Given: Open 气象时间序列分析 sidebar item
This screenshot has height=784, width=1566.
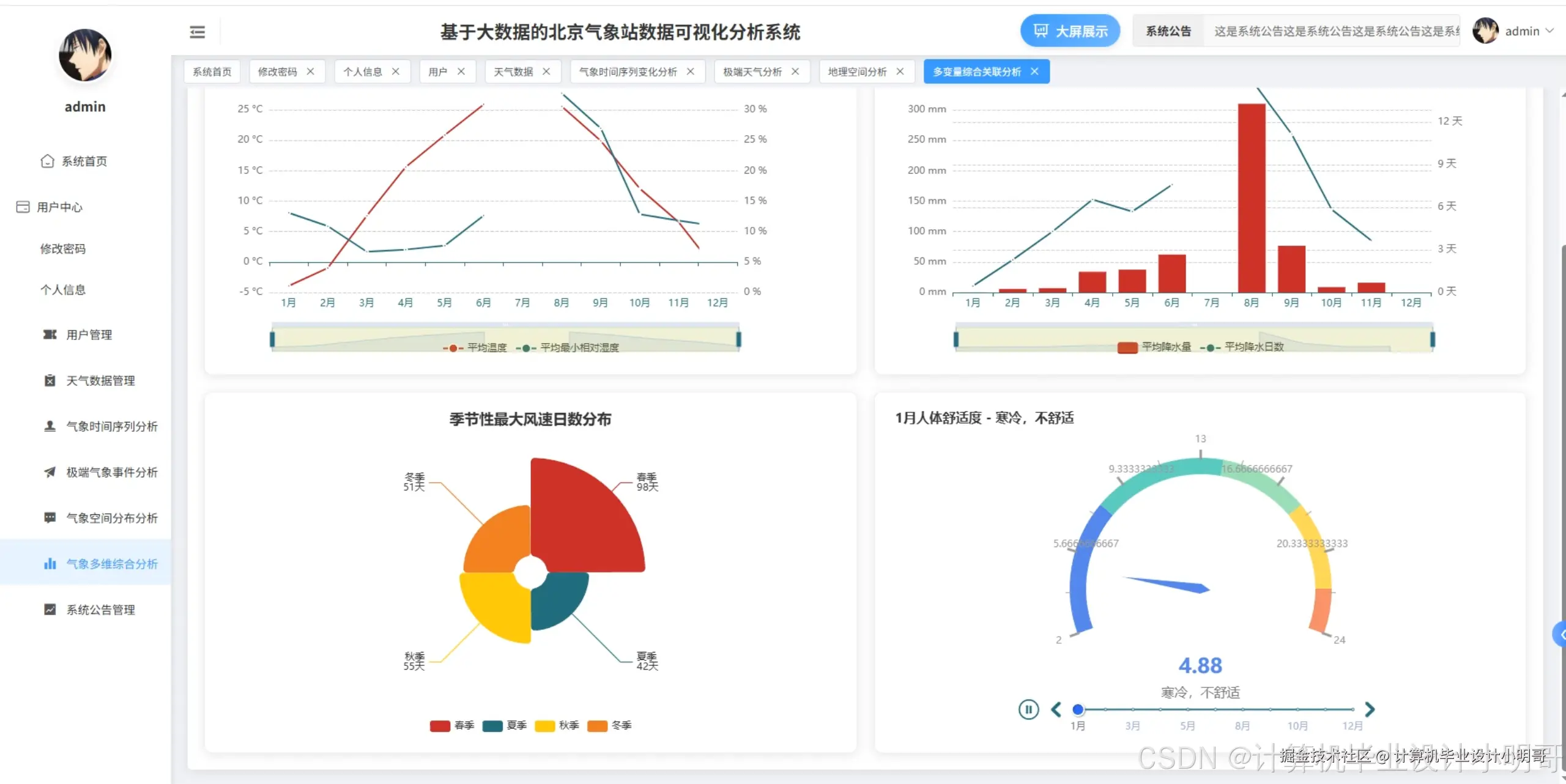Looking at the screenshot, I should pos(111,426).
